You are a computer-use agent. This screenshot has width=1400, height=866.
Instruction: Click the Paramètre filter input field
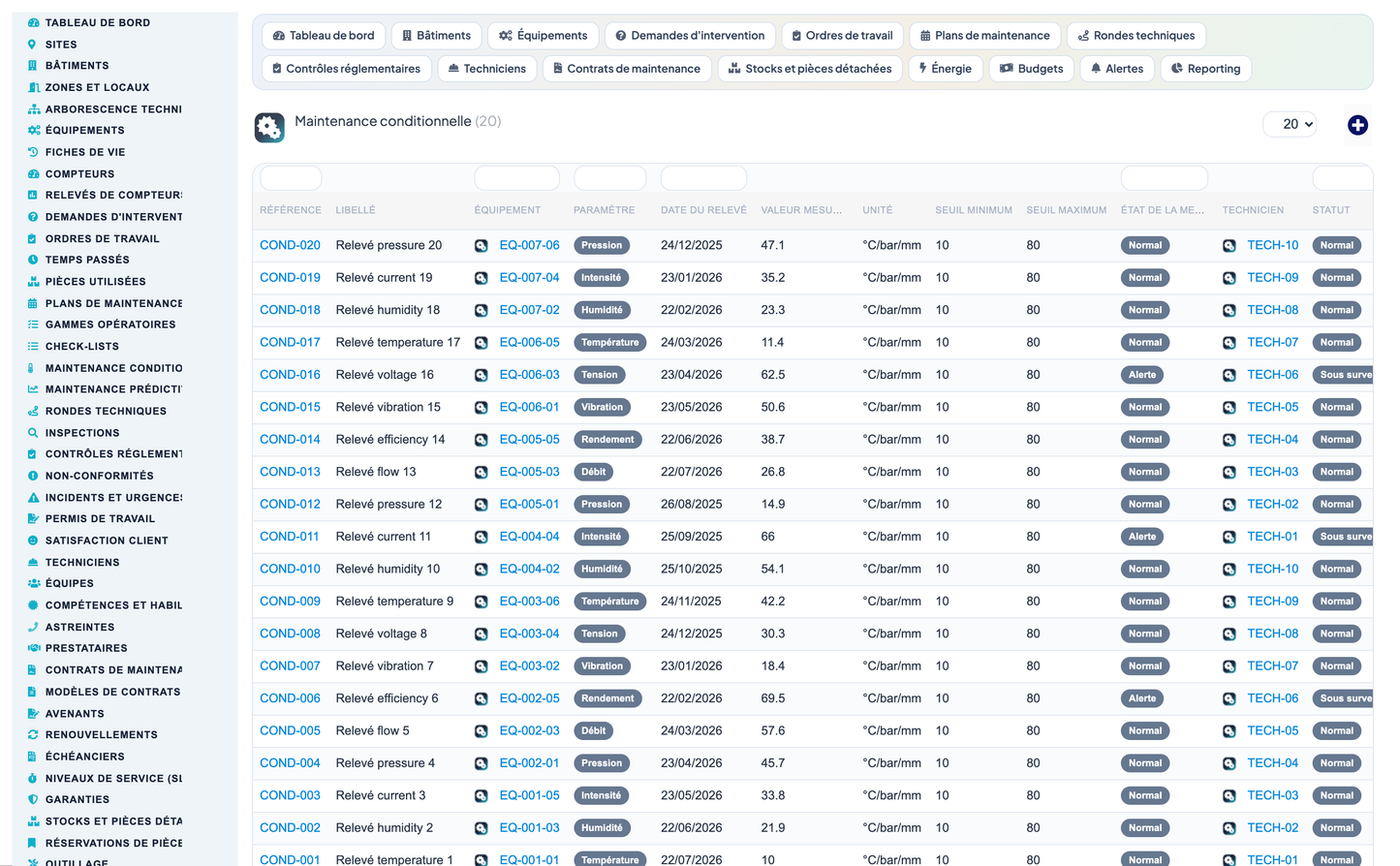tap(609, 178)
